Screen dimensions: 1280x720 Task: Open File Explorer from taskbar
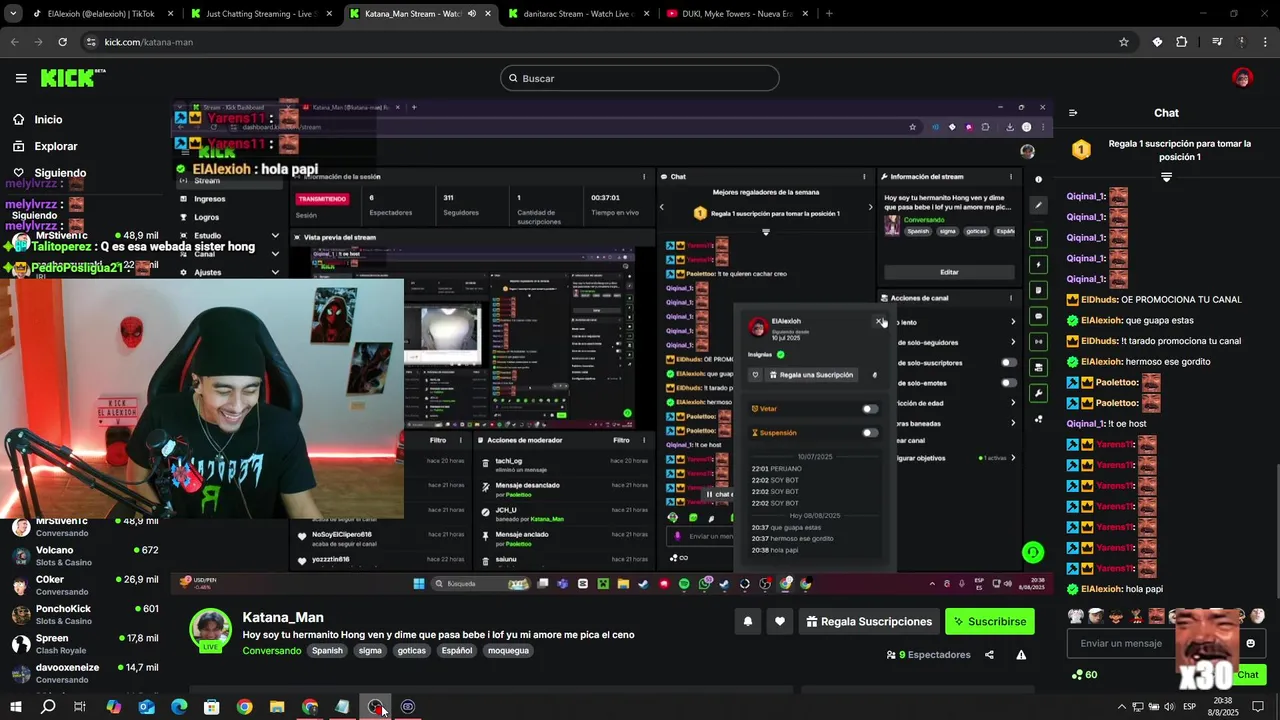(277, 707)
